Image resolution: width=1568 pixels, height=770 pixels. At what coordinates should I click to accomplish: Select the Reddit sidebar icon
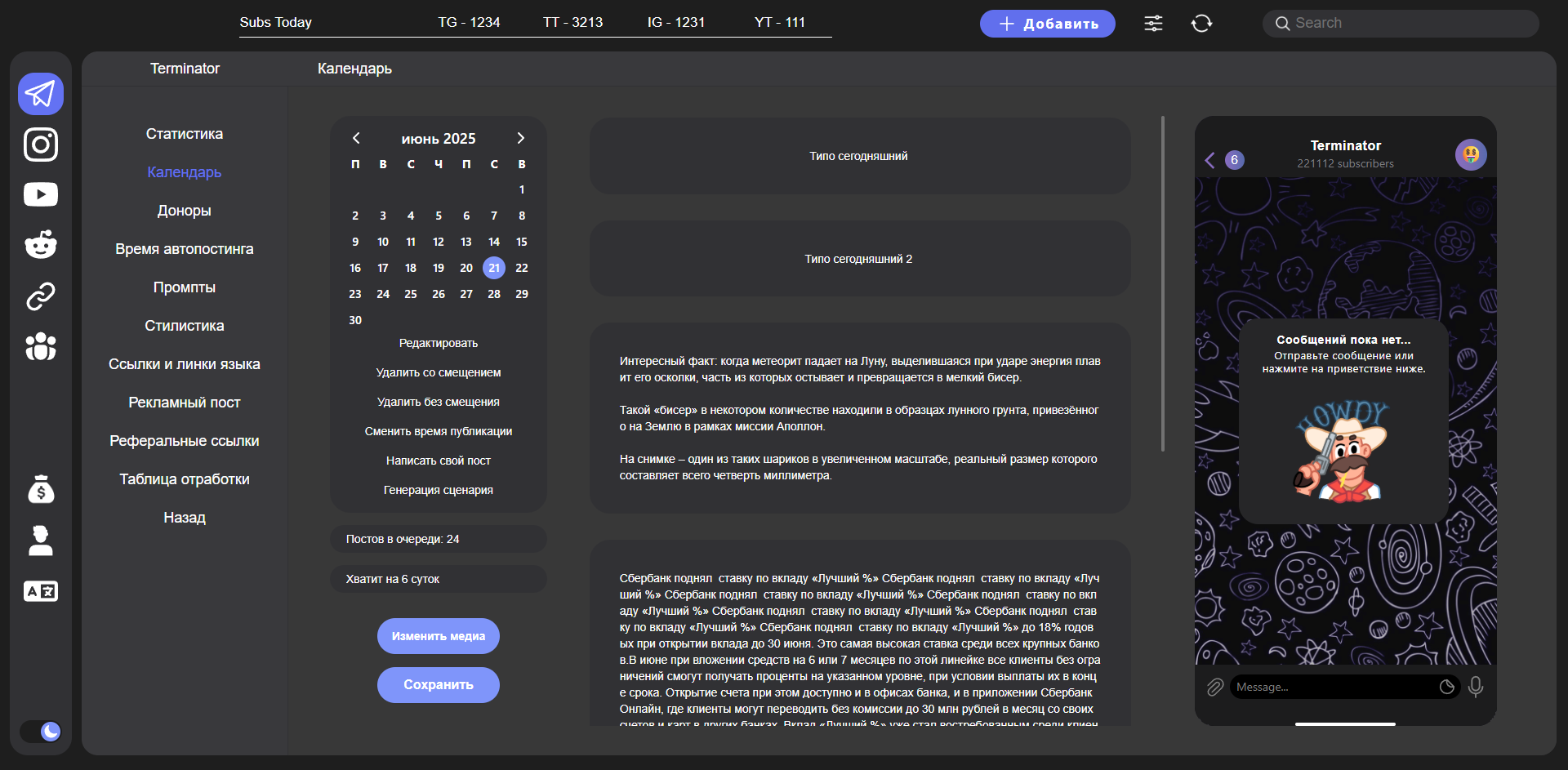[41, 244]
